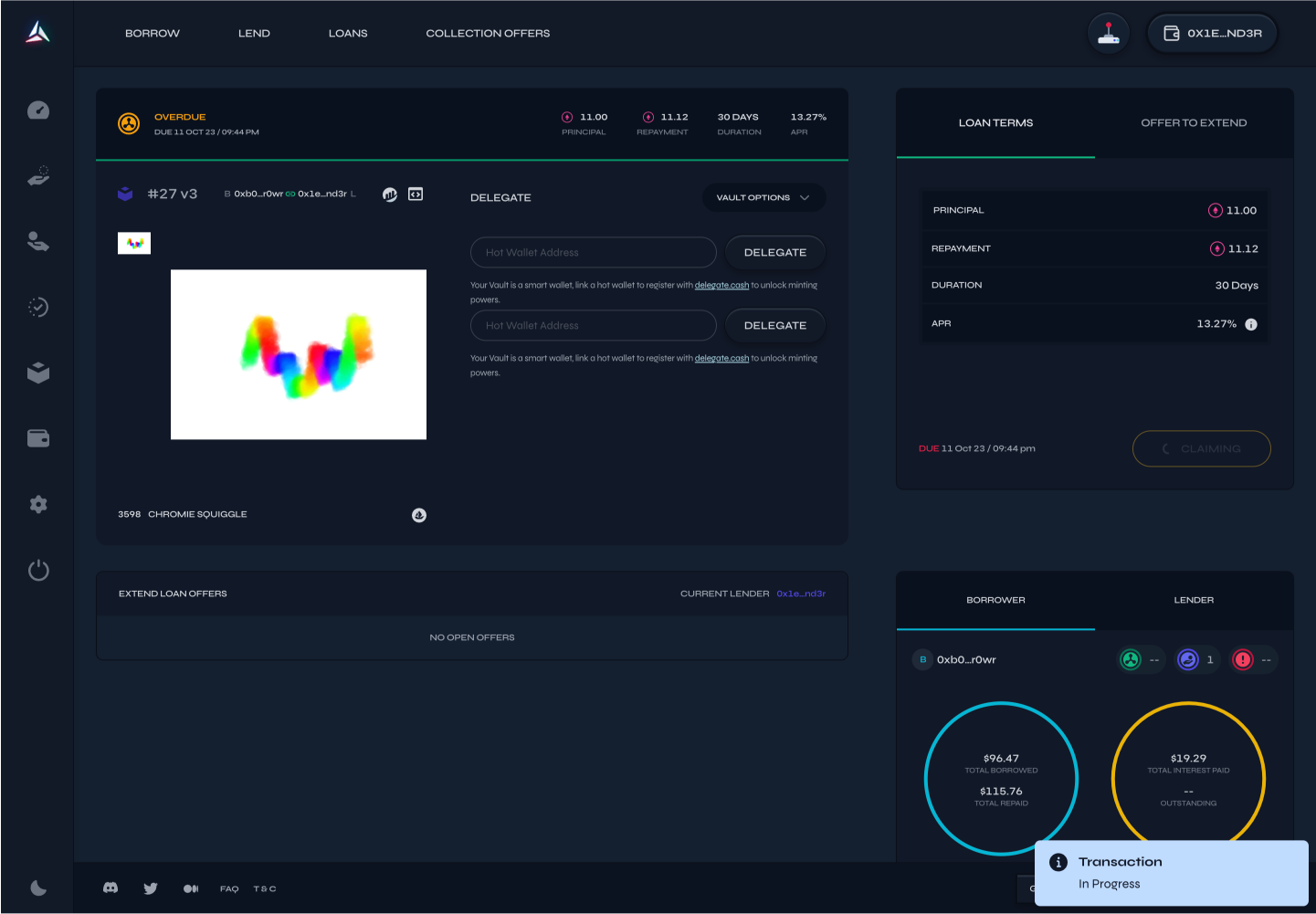Click the second DELEGATE button
1316x914 pixels.
tap(775, 325)
